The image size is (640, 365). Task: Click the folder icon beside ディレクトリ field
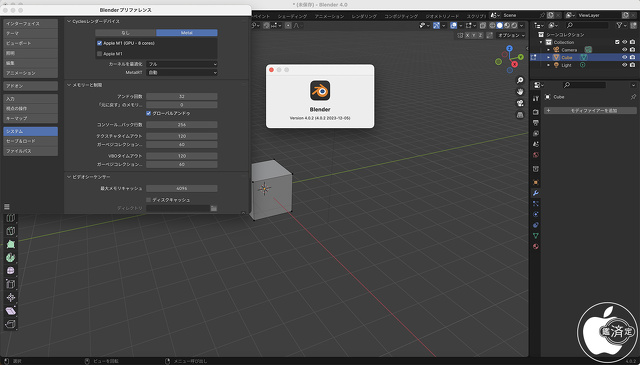(x=213, y=208)
